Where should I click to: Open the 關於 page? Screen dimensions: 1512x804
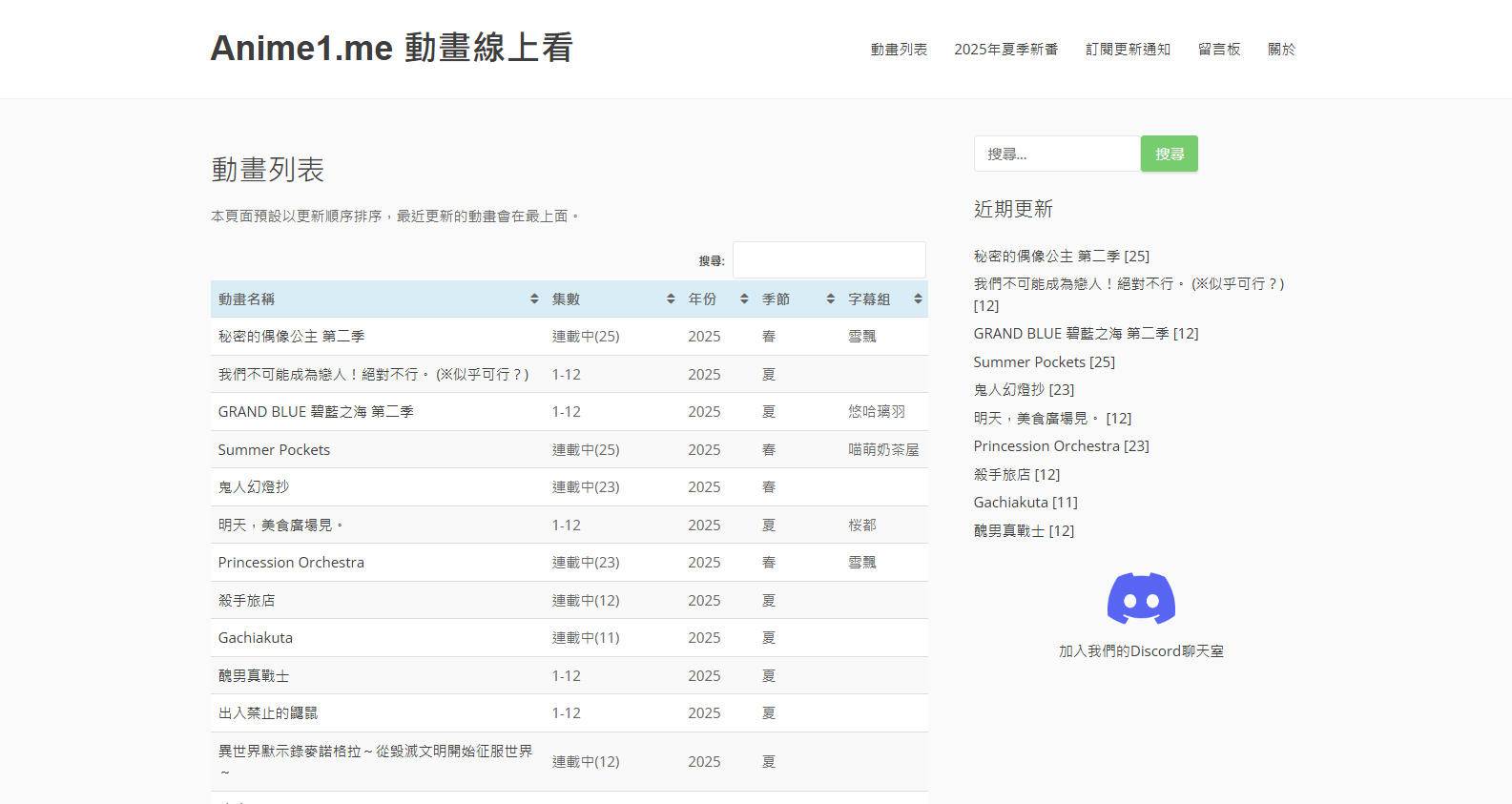pyautogui.click(x=1281, y=50)
